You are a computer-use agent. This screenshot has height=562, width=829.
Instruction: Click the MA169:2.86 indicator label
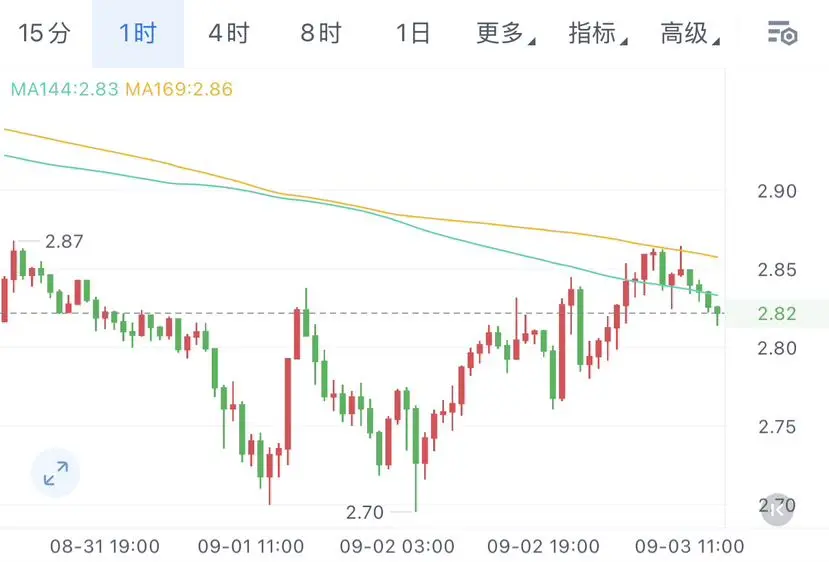coord(179,89)
